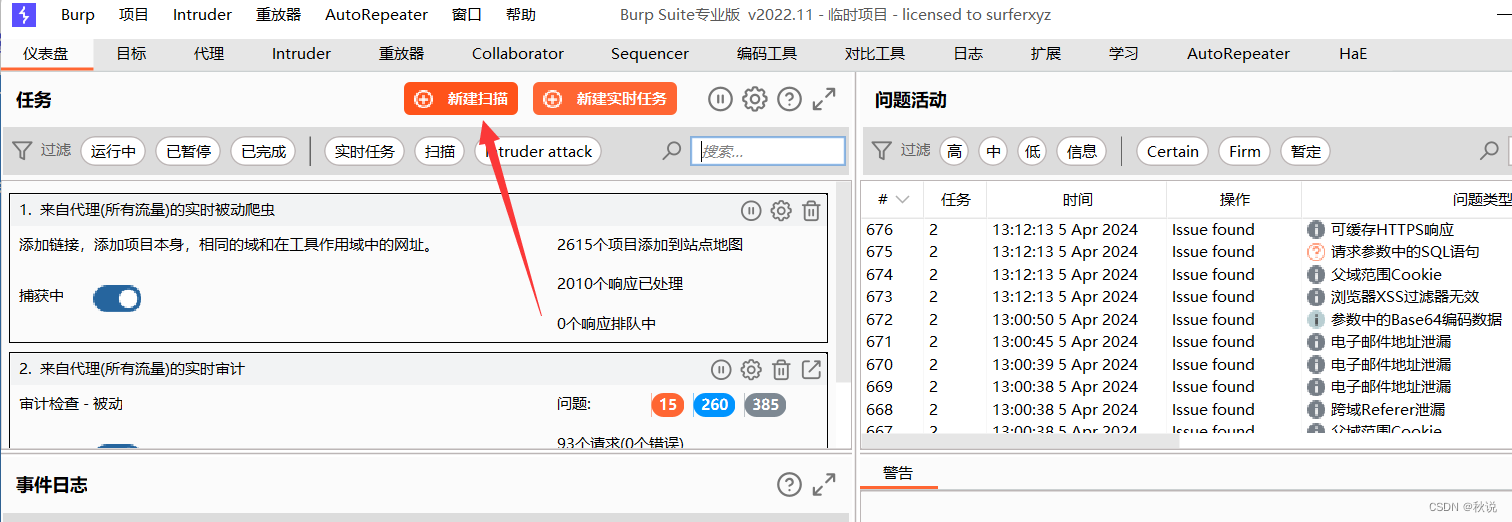This screenshot has width=1512, height=522.
Task: Toggle the Running task filter
Action: click(x=113, y=152)
